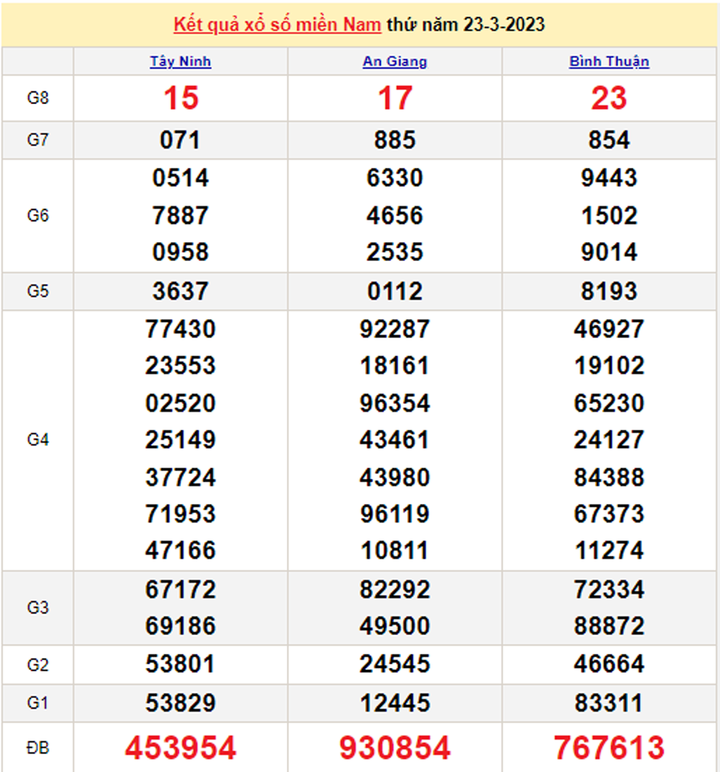Open the Bình Thuận province link

[609, 61]
